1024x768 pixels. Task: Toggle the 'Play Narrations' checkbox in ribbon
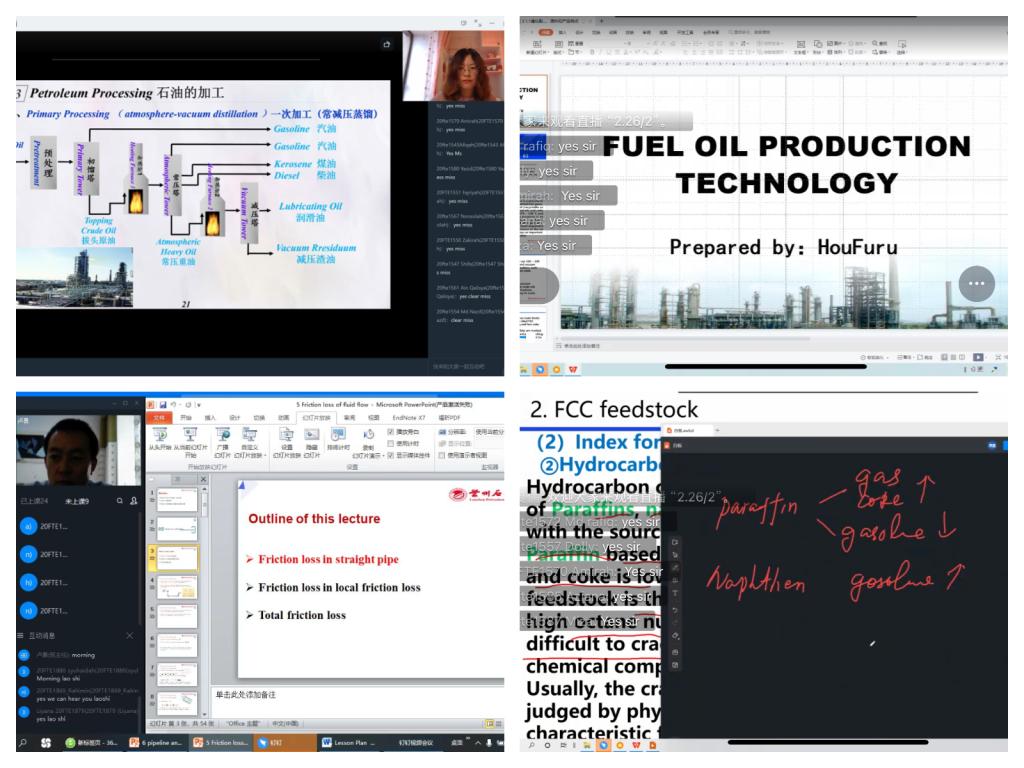[x=391, y=432]
